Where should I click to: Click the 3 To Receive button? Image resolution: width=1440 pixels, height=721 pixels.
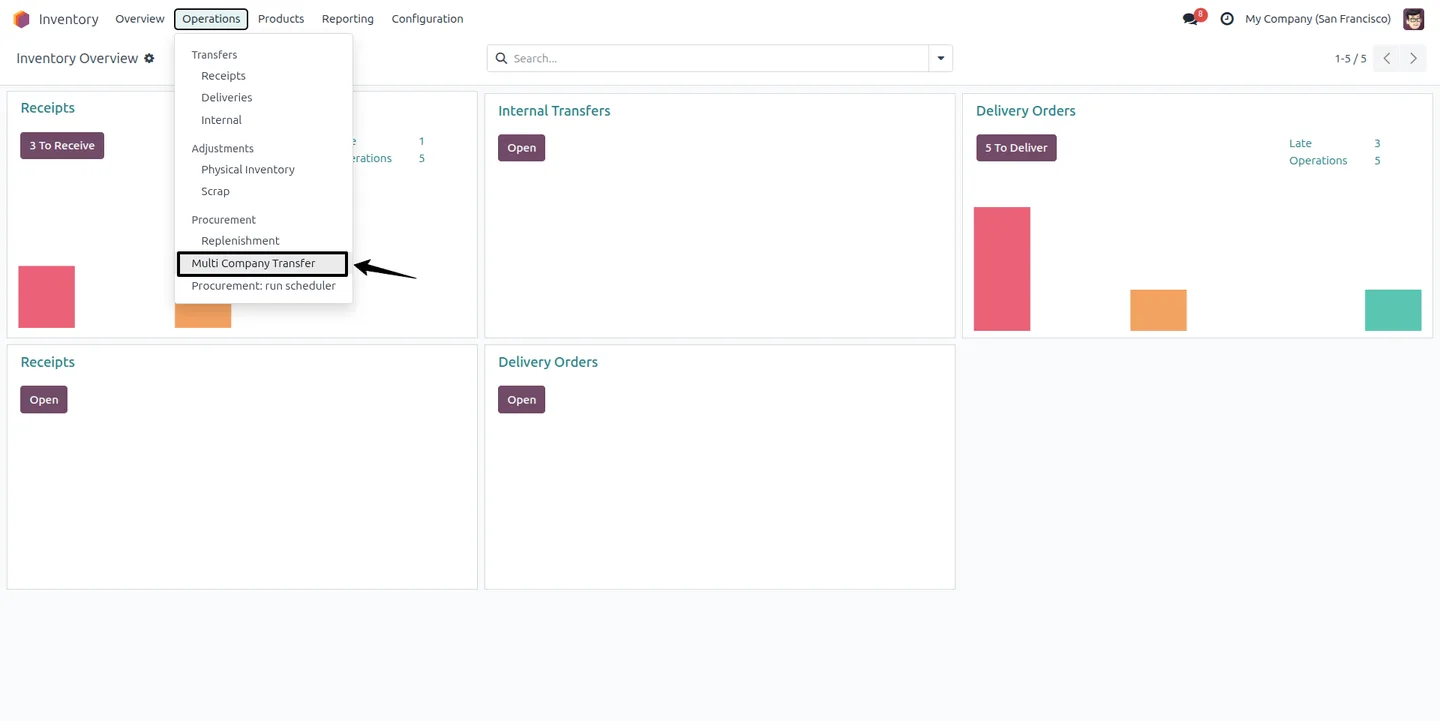(x=62, y=146)
